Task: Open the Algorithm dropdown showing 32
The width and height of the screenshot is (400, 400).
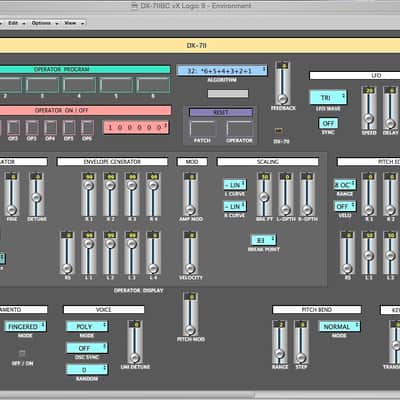Action: click(222, 71)
